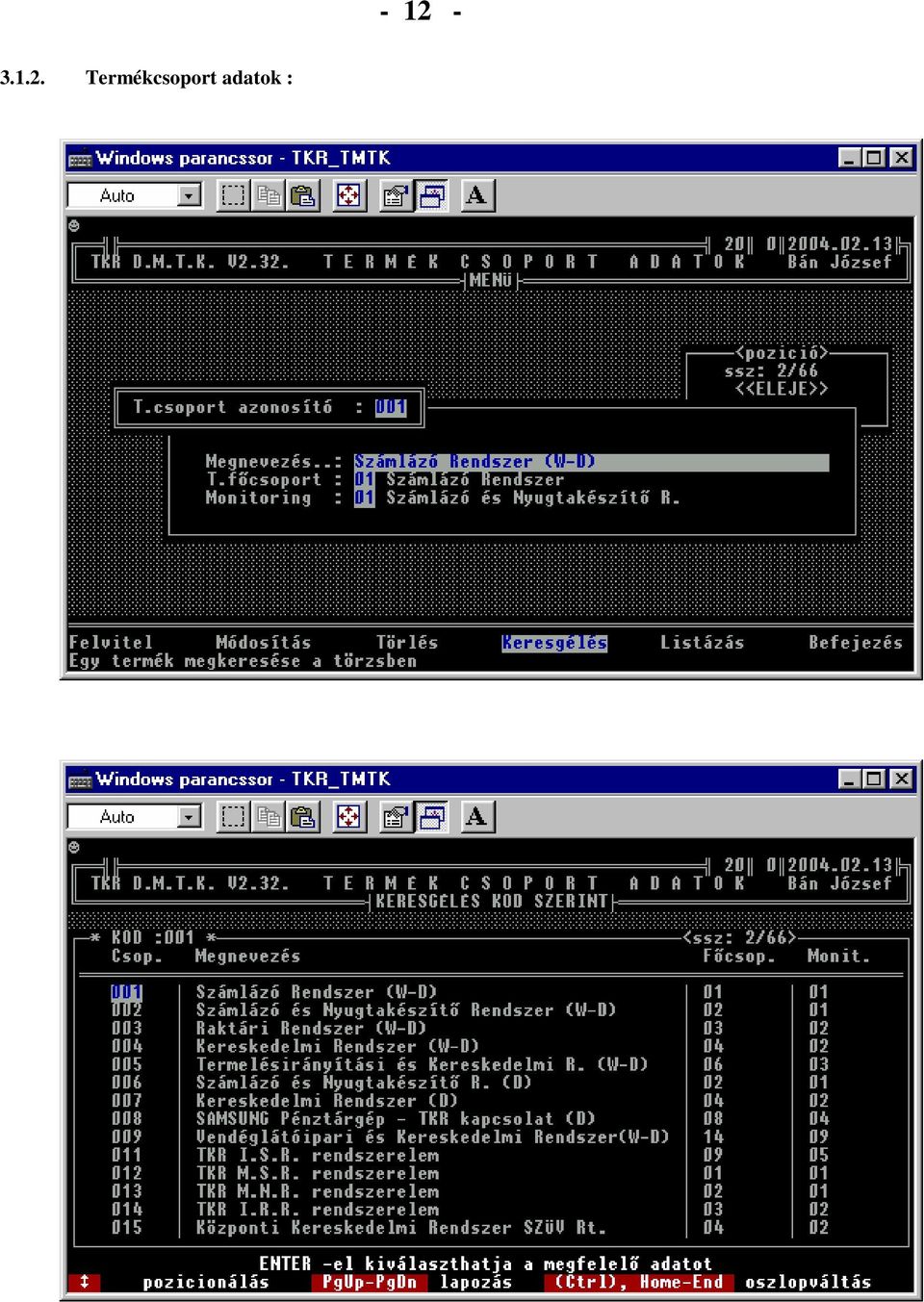Minimize the upper TKR_TMTK window

click(x=849, y=158)
